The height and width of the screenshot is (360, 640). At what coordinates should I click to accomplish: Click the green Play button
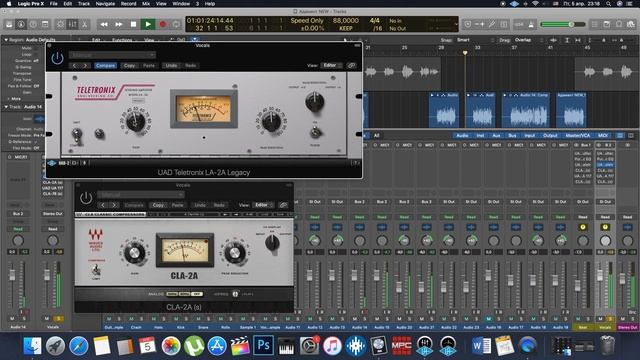tap(148, 24)
